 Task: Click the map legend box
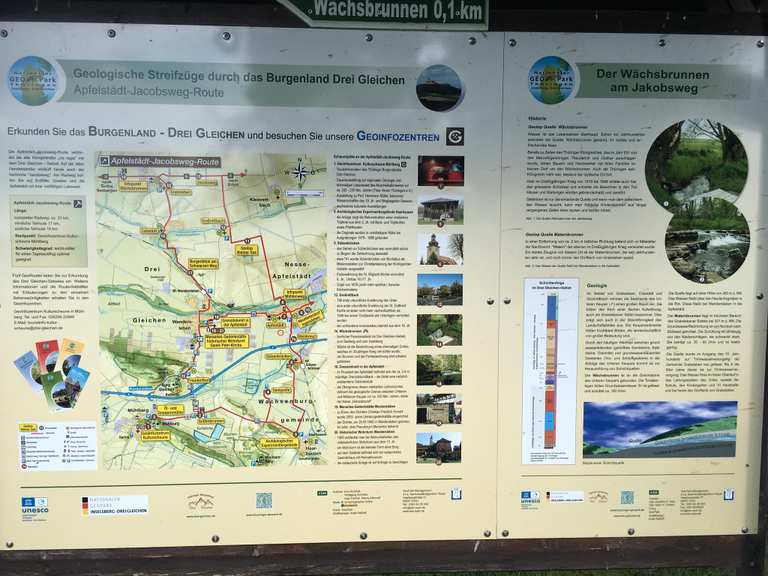58,446
